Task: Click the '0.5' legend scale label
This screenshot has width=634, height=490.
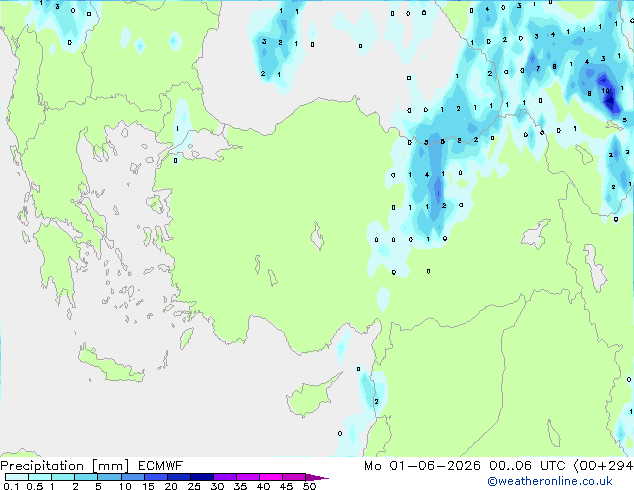Action: (x=34, y=486)
